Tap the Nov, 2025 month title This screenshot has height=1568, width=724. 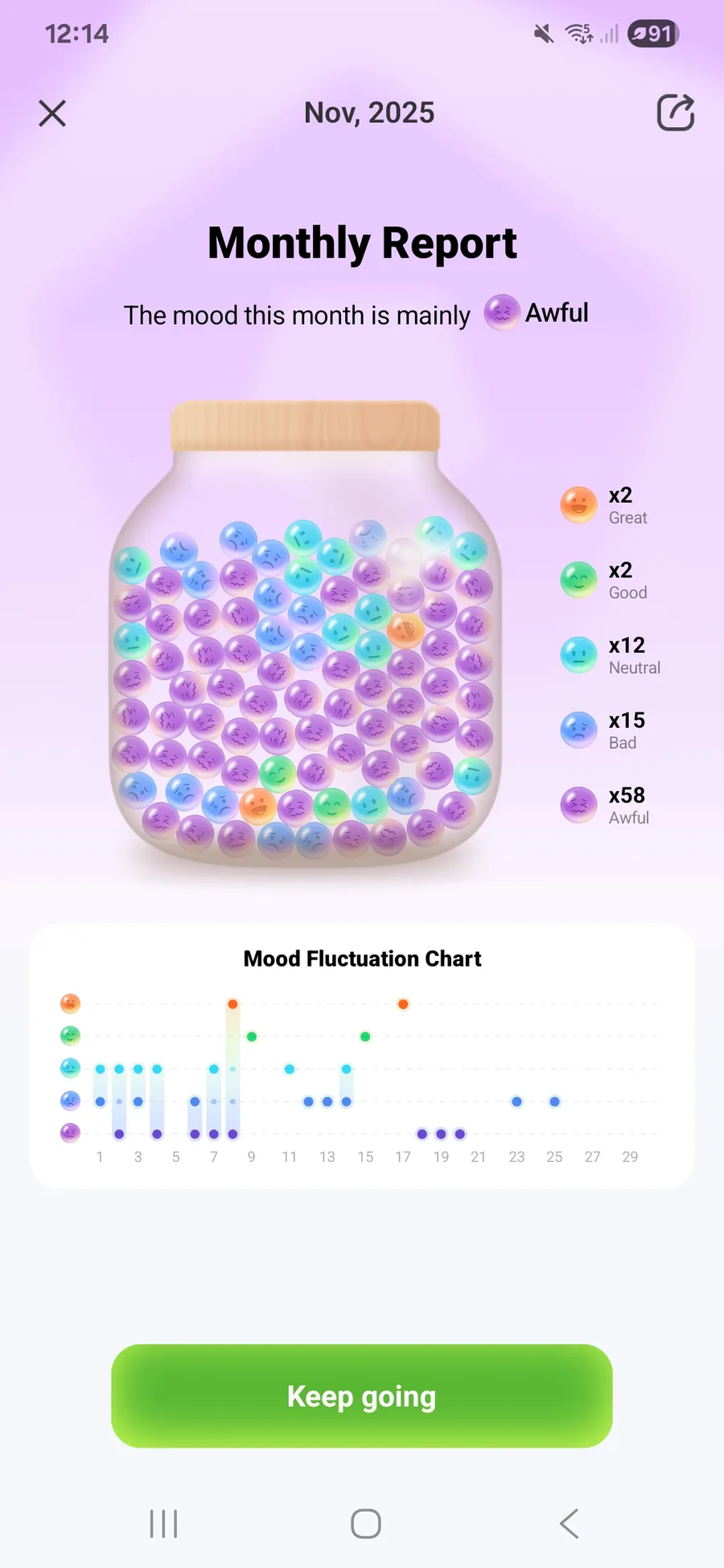click(369, 113)
